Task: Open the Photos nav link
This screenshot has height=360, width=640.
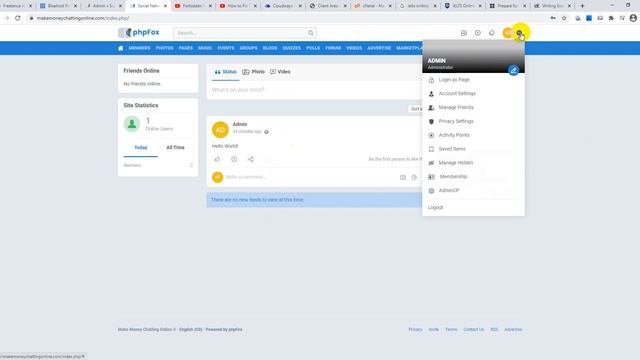Action: (164, 48)
